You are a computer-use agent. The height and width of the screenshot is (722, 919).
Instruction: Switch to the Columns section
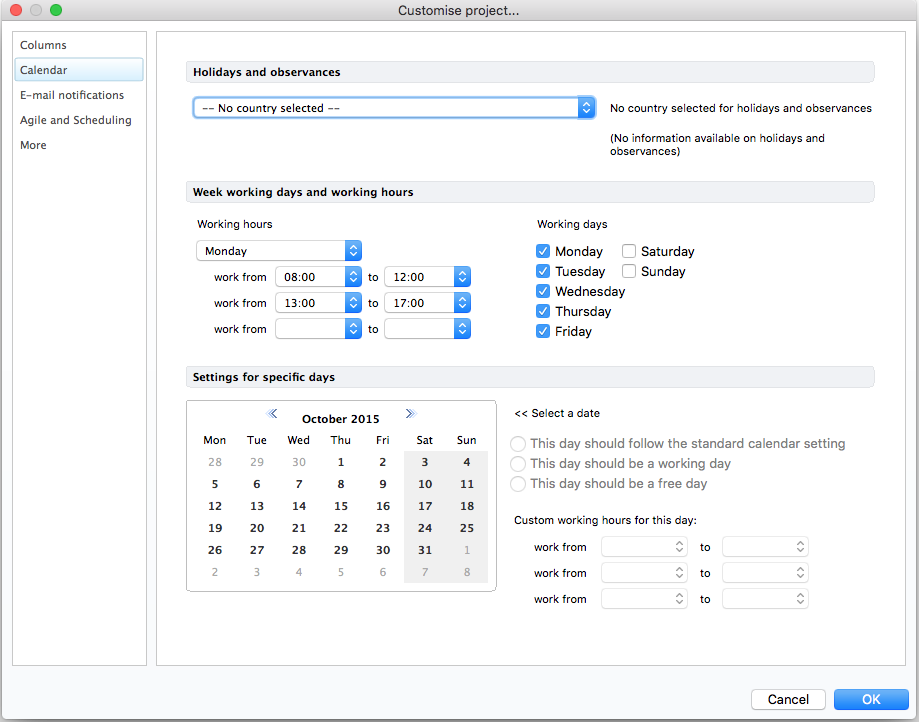click(79, 45)
